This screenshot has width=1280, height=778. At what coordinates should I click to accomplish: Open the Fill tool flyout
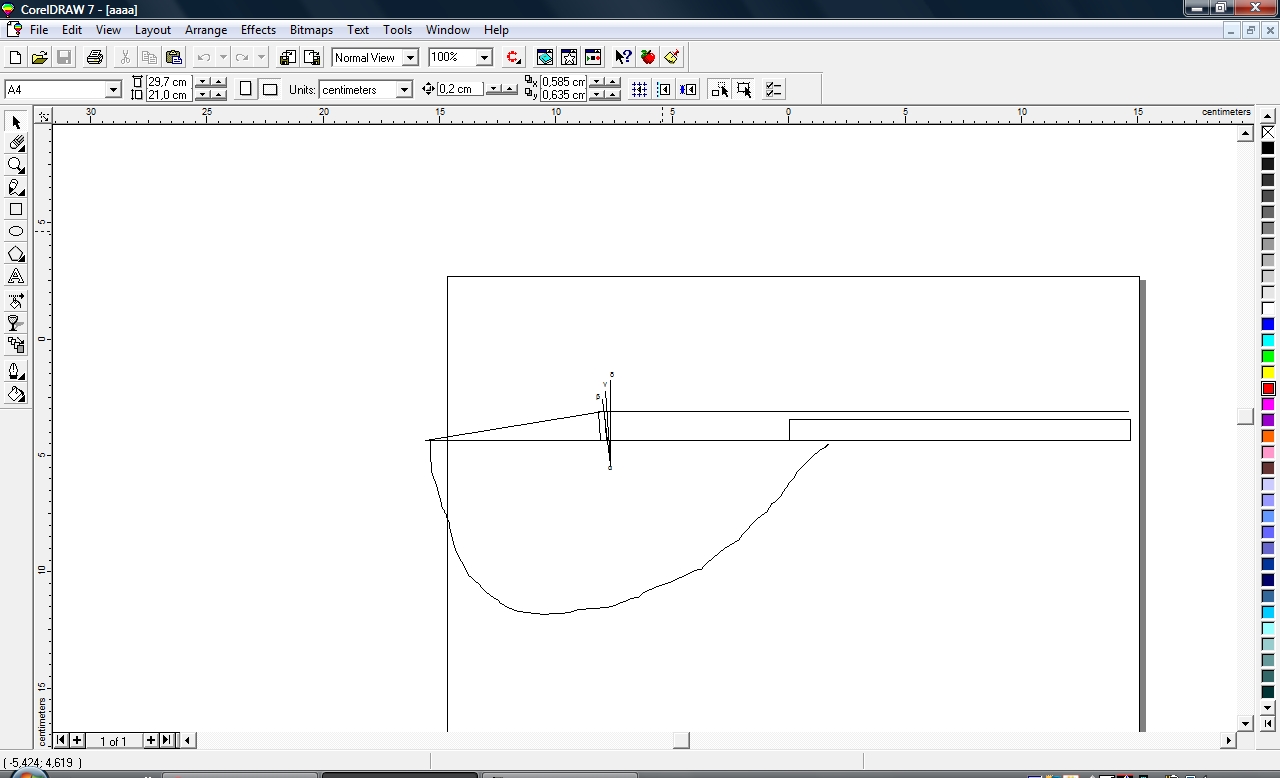coord(16,395)
